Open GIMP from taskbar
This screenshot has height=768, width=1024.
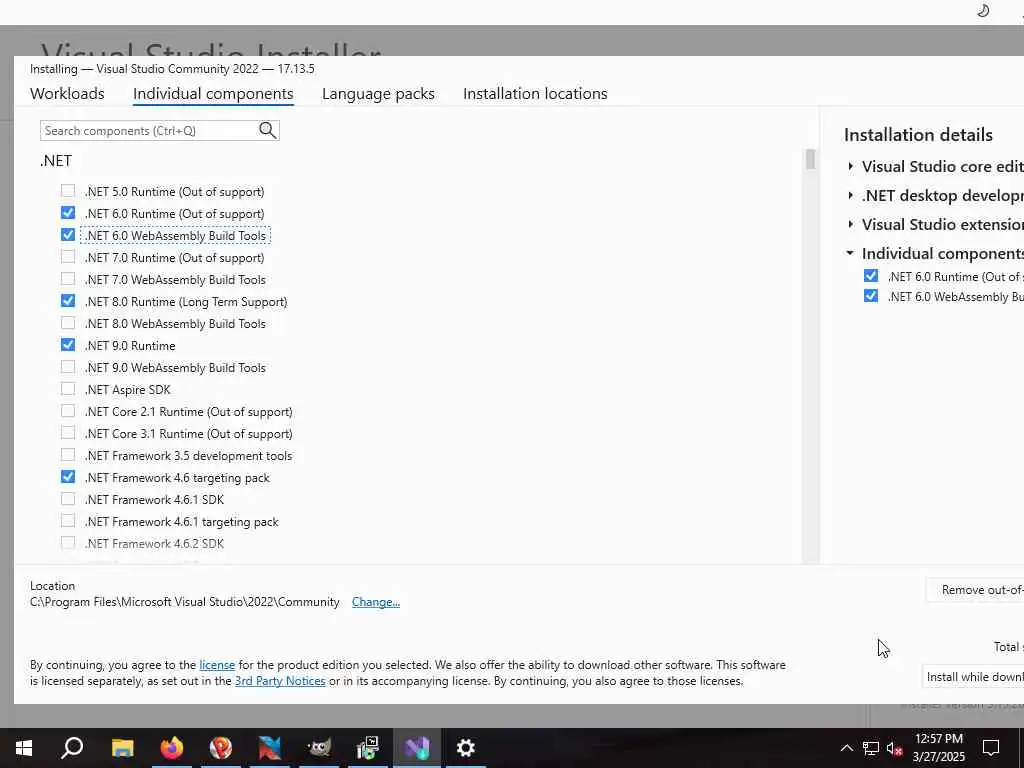[319, 748]
